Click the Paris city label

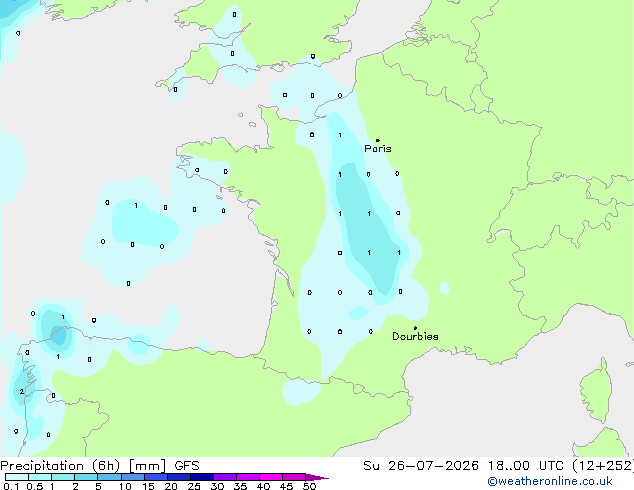click(x=378, y=148)
